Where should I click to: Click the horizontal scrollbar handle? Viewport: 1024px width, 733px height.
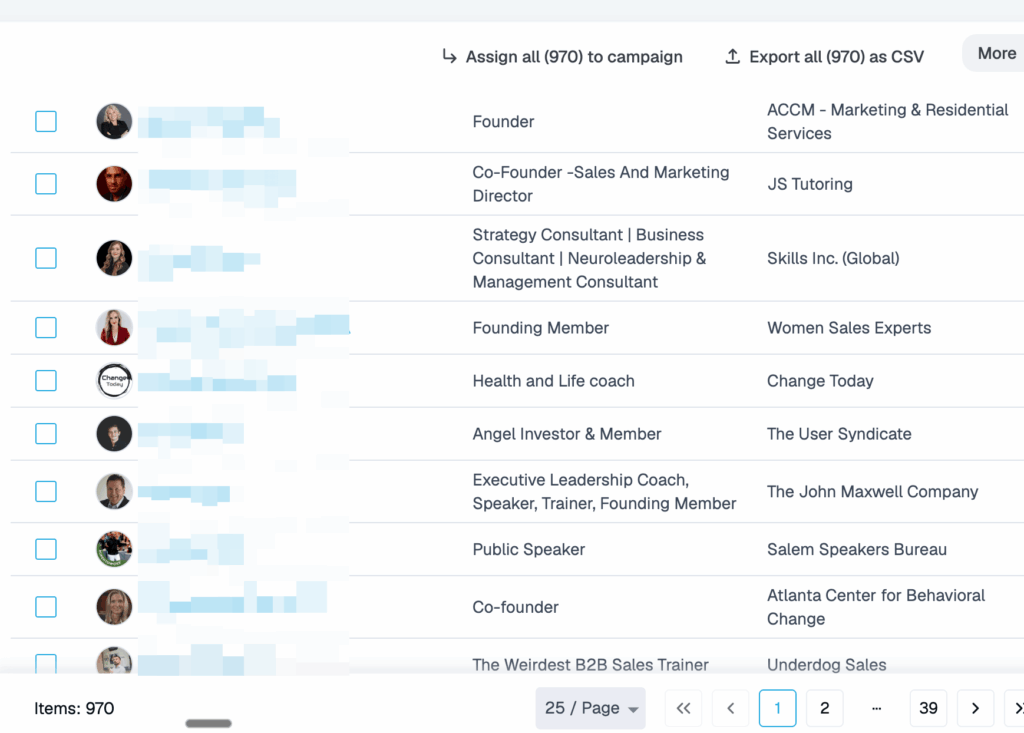point(208,723)
